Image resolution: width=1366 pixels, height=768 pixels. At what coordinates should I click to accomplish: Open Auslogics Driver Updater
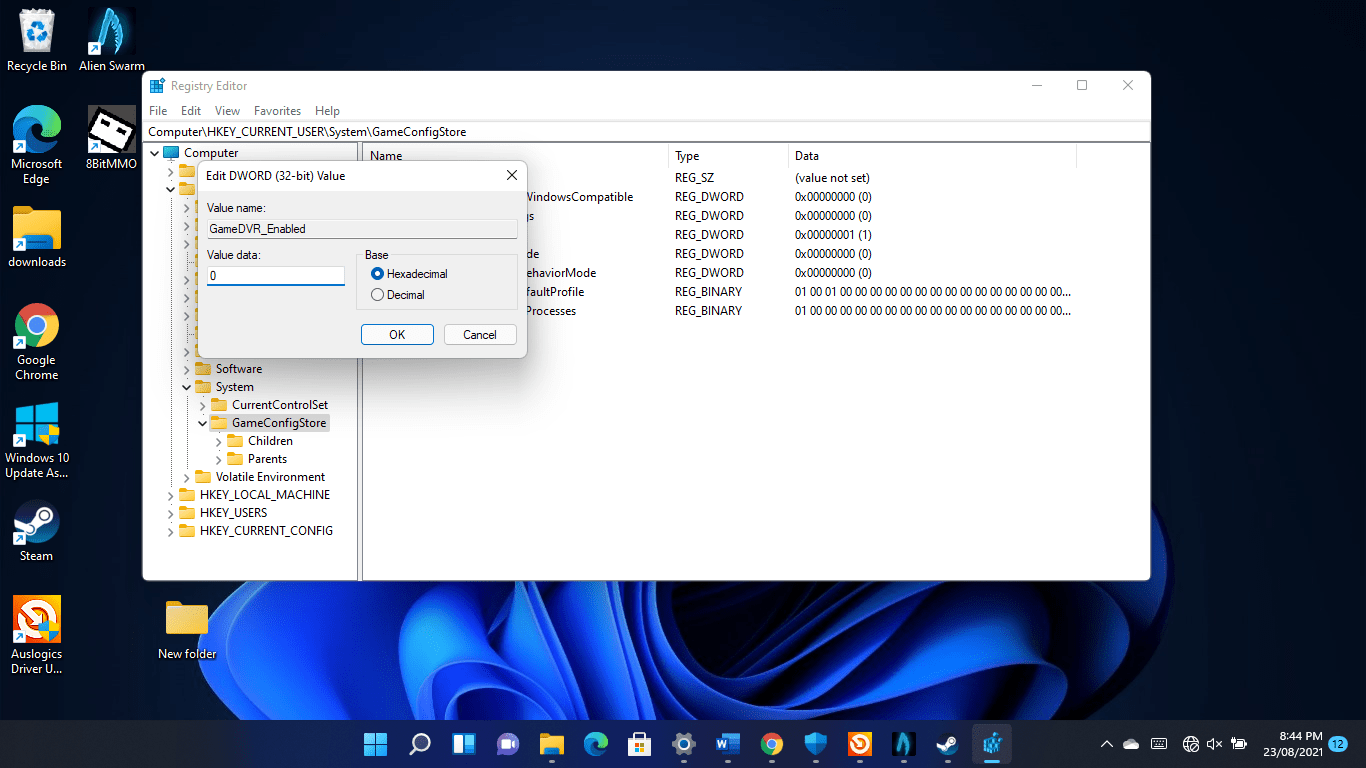36,620
